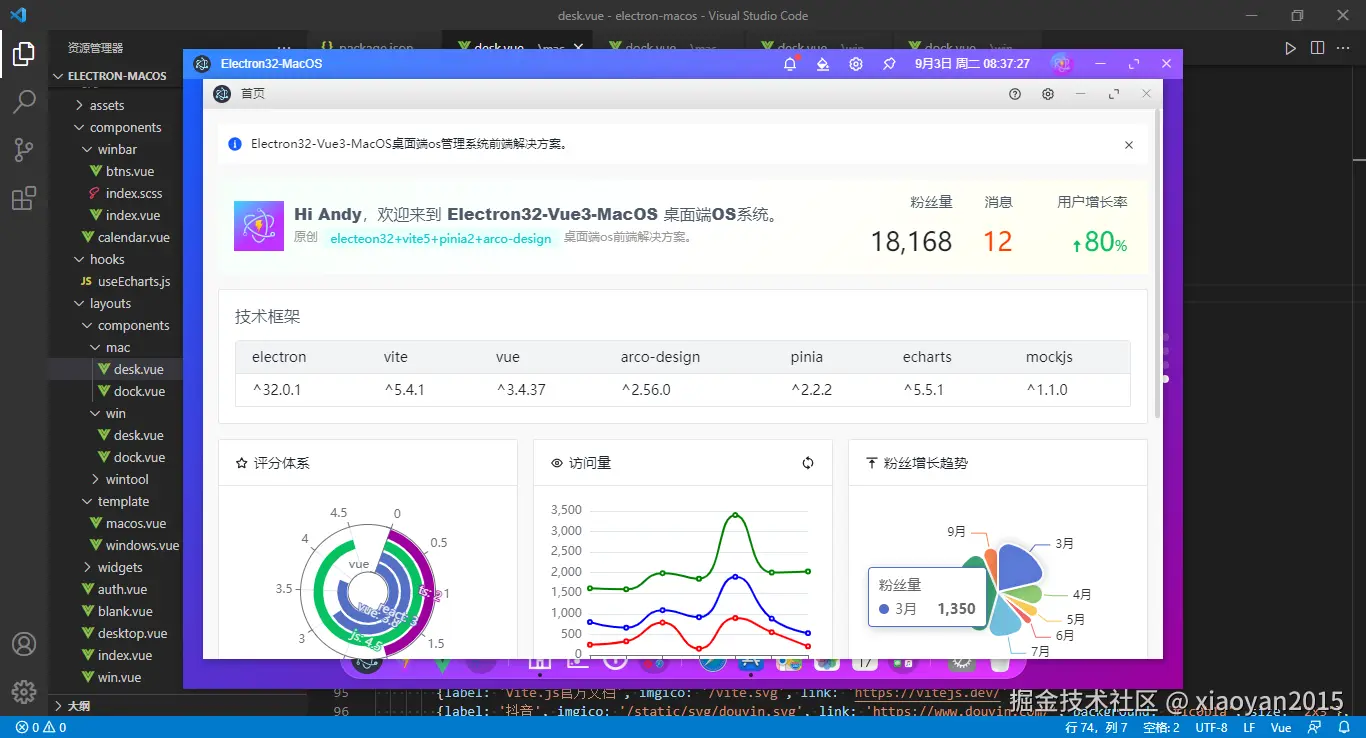Click the upload-arrow icon beside 粉丝增长趋势
Screen dimensions: 1366x738
pos(871,463)
